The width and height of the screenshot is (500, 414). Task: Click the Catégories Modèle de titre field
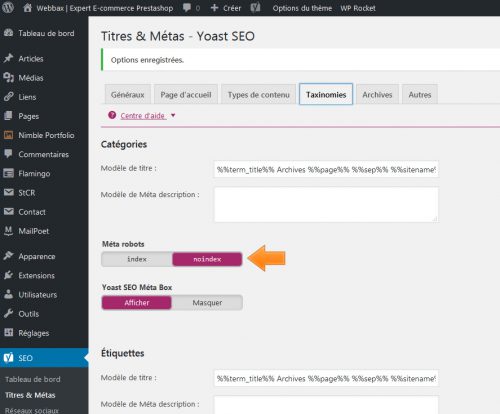[x=326, y=169]
